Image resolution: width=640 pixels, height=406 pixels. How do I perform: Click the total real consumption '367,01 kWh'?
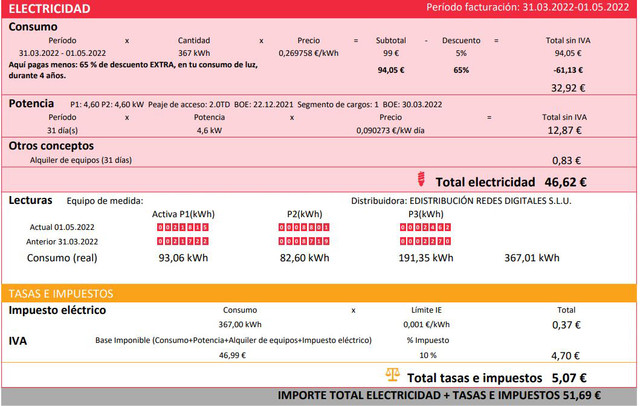[x=532, y=258]
